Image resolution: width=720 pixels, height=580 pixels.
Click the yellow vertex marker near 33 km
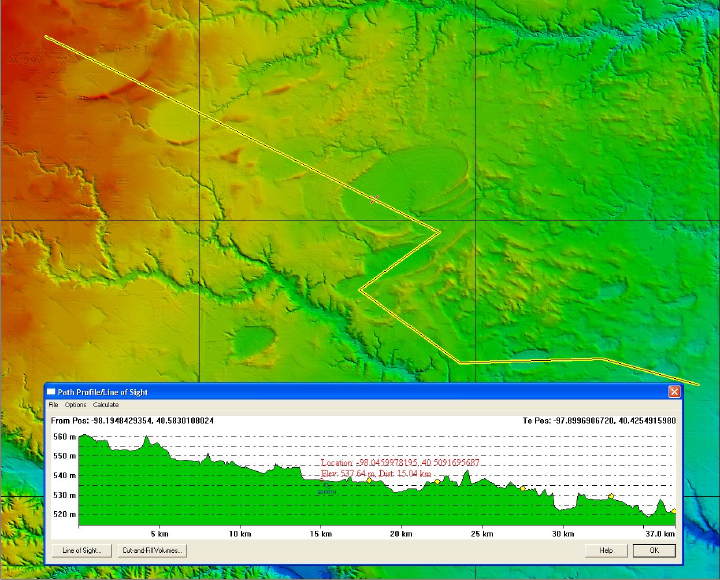pyautogui.click(x=610, y=496)
